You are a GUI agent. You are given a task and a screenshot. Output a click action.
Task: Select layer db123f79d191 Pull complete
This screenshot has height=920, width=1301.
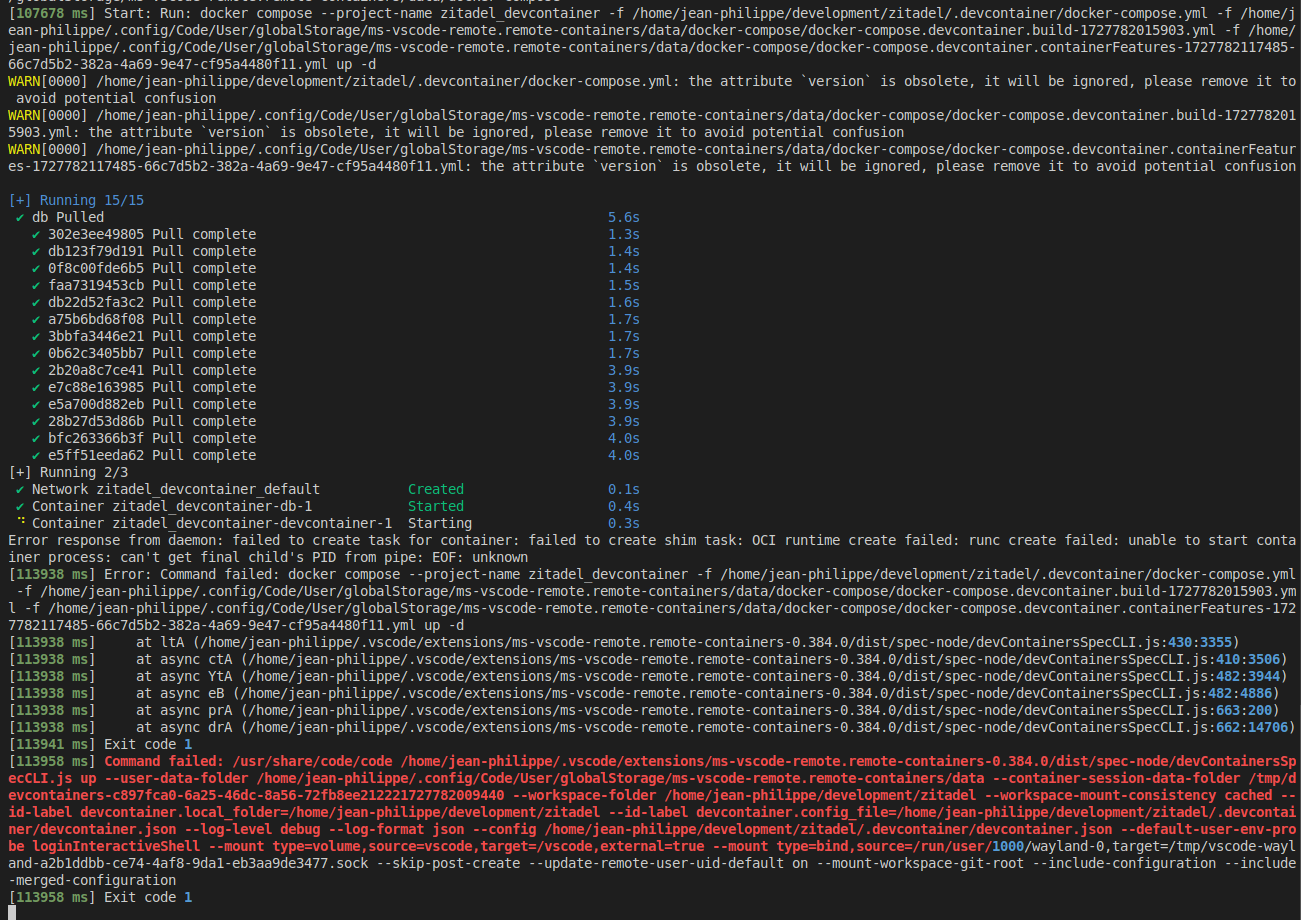(x=152, y=251)
